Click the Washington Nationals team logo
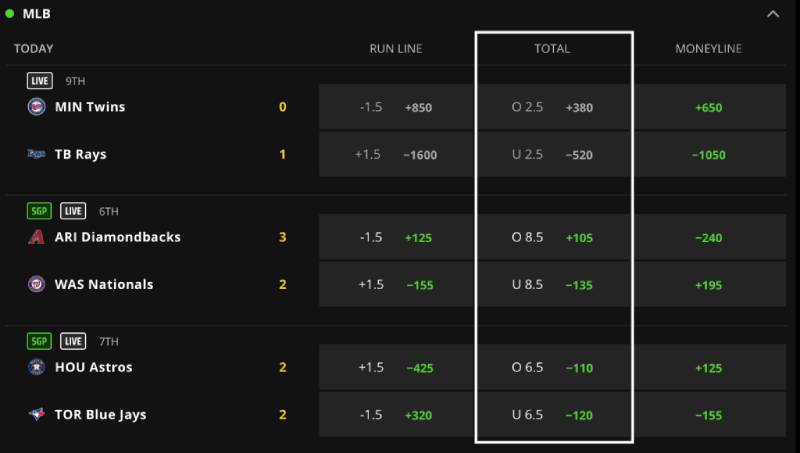This screenshot has height=453, width=800. pos(36,284)
